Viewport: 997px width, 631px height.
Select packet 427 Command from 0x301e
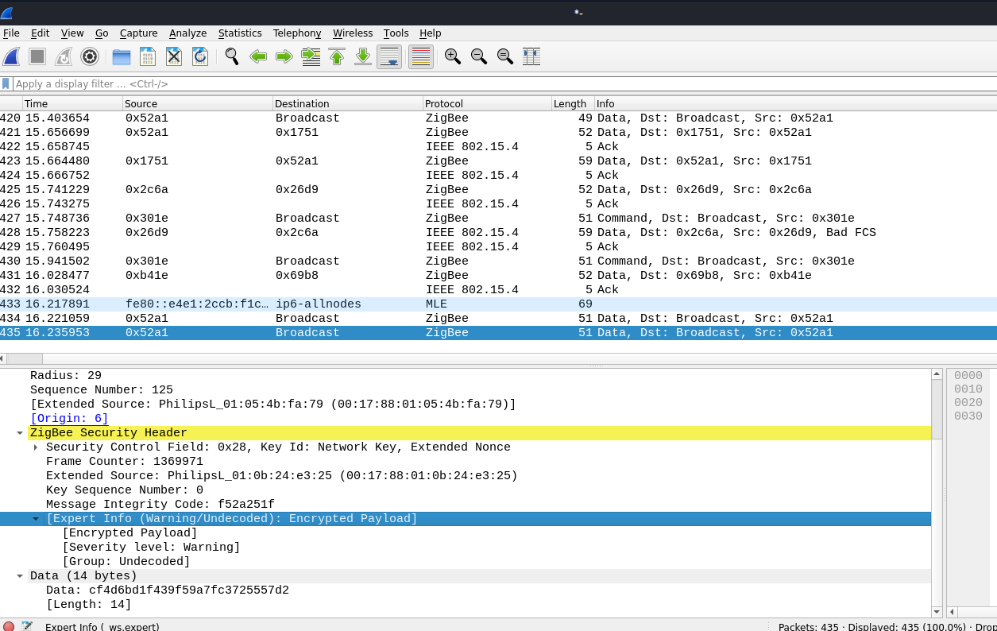coord(498,218)
